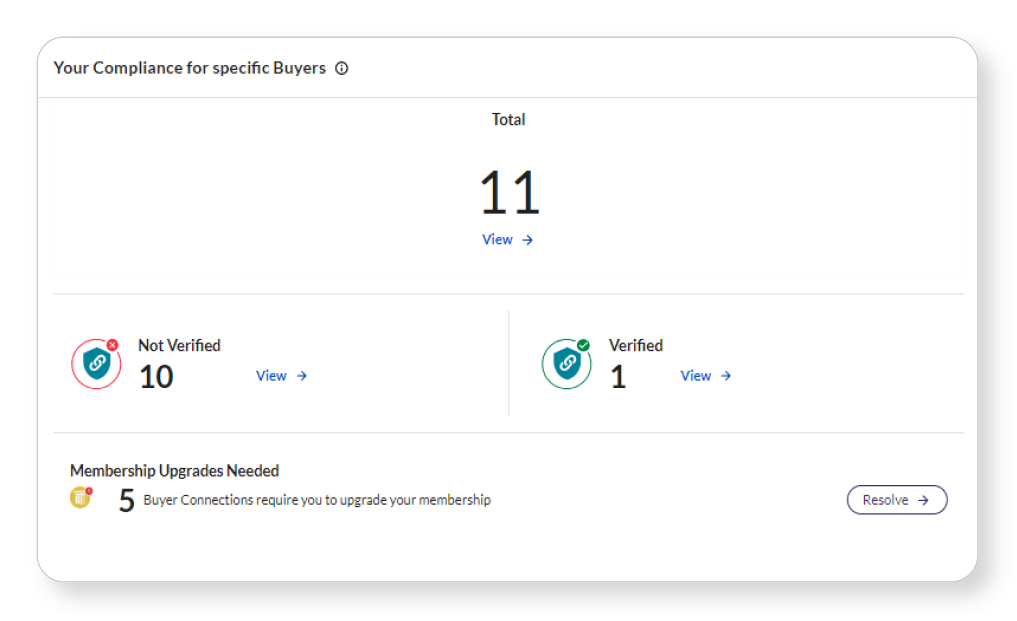Click the red X badge on shield
This screenshot has height=621, width=1017.
(112, 345)
